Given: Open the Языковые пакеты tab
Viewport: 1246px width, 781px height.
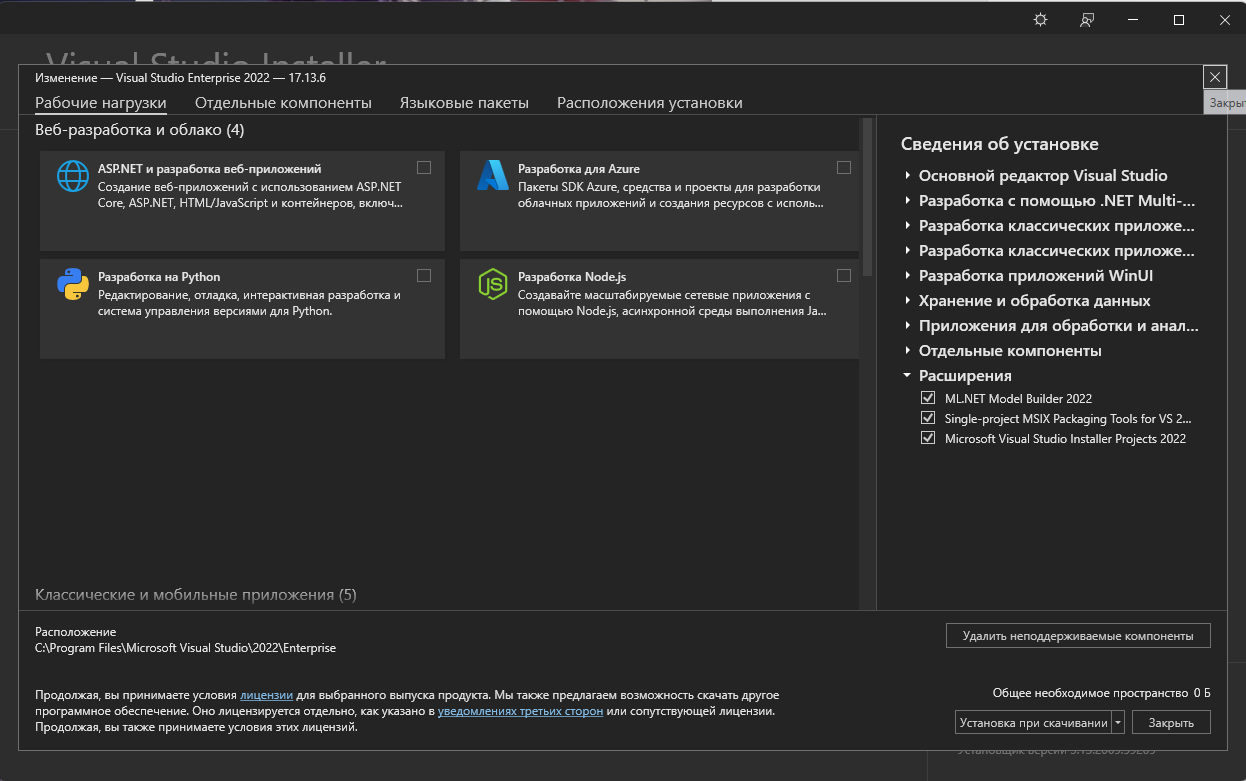Looking at the screenshot, I should pos(464,103).
